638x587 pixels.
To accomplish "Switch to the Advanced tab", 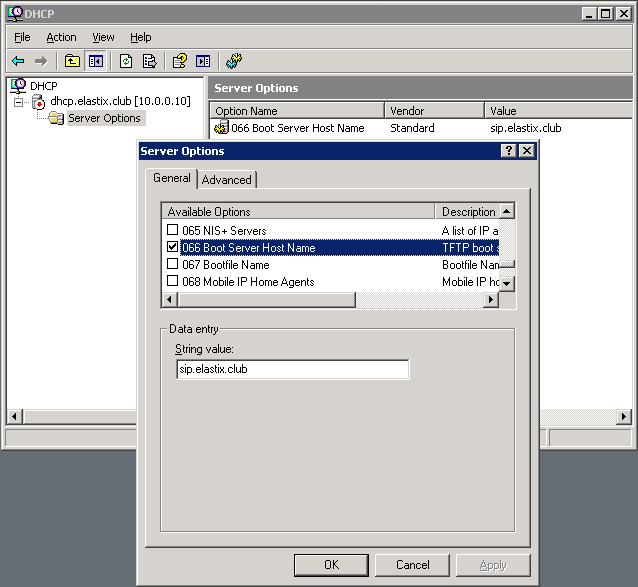I will pyautogui.click(x=227, y=180).
